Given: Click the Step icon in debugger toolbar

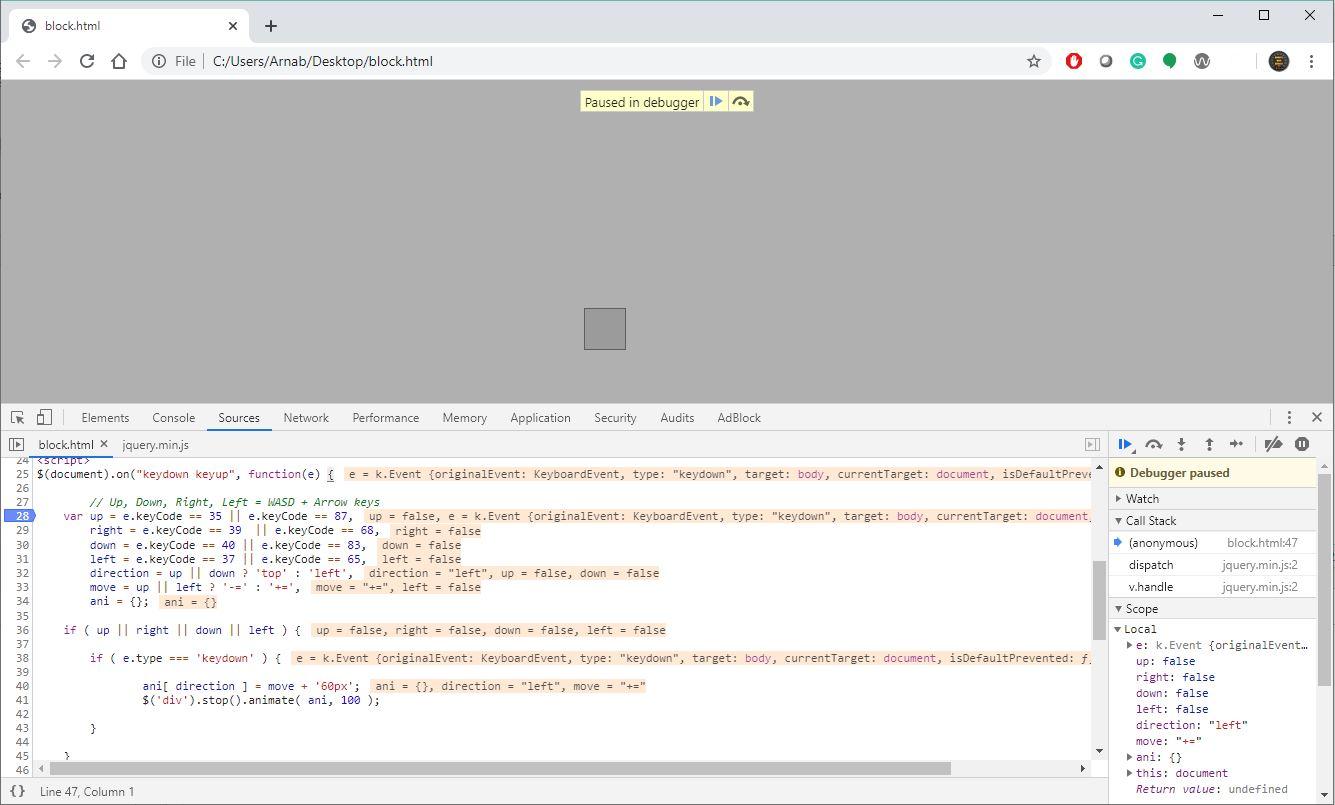Looking at the screenshot, I should (x=1237, y=444).
